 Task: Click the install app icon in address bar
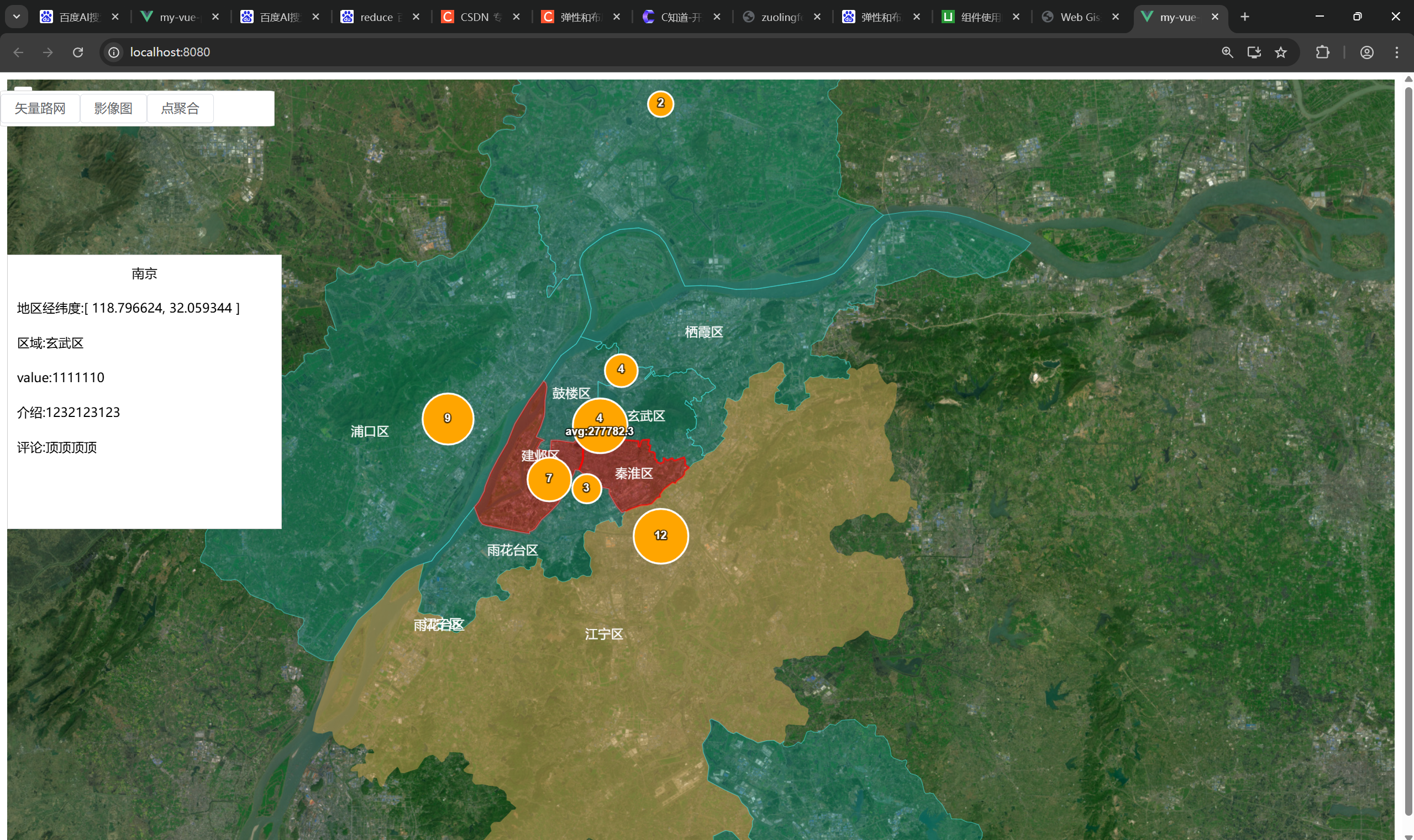pyautogui.click(x=1254, y=52)
